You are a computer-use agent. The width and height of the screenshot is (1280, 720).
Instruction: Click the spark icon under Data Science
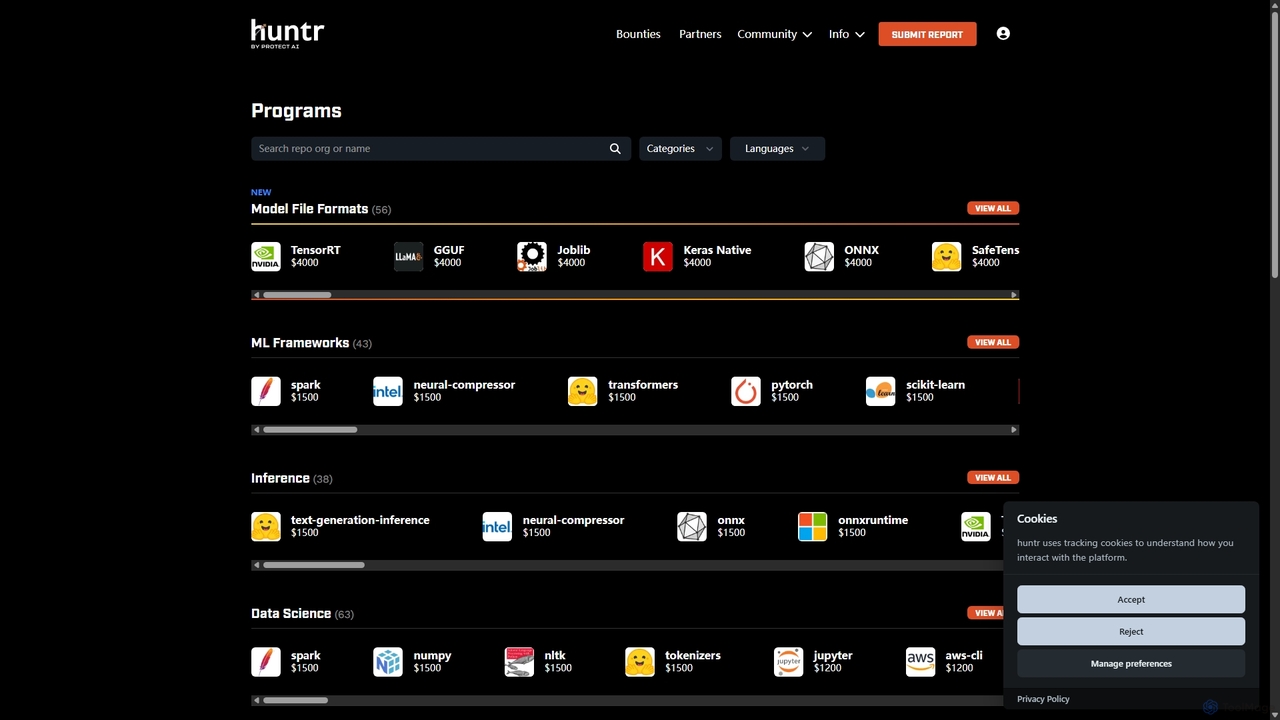pyautogui.click(x=265, y=662)
